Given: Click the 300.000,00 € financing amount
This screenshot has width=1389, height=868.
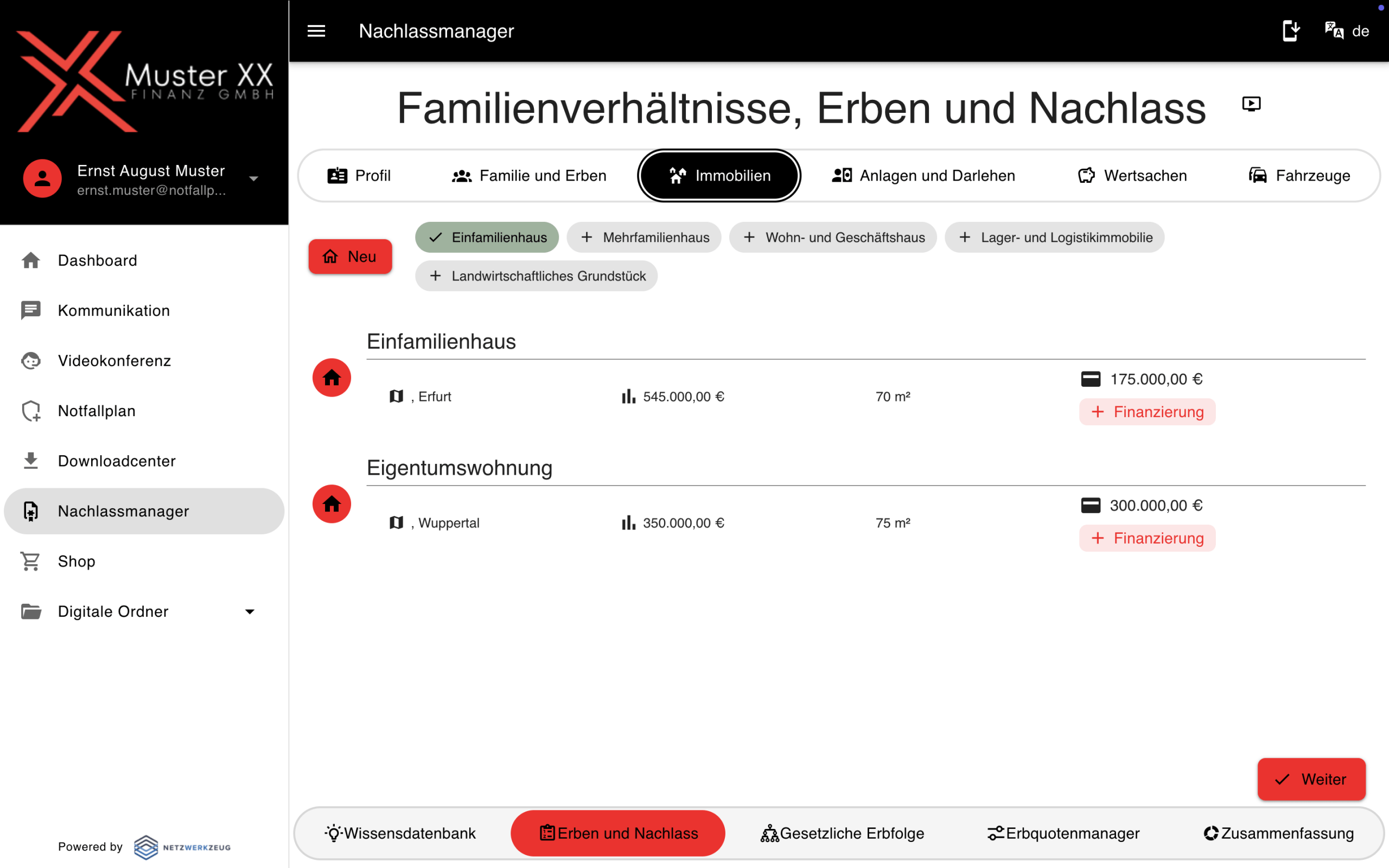Looking at the screenshot, I should point(1156,505).
